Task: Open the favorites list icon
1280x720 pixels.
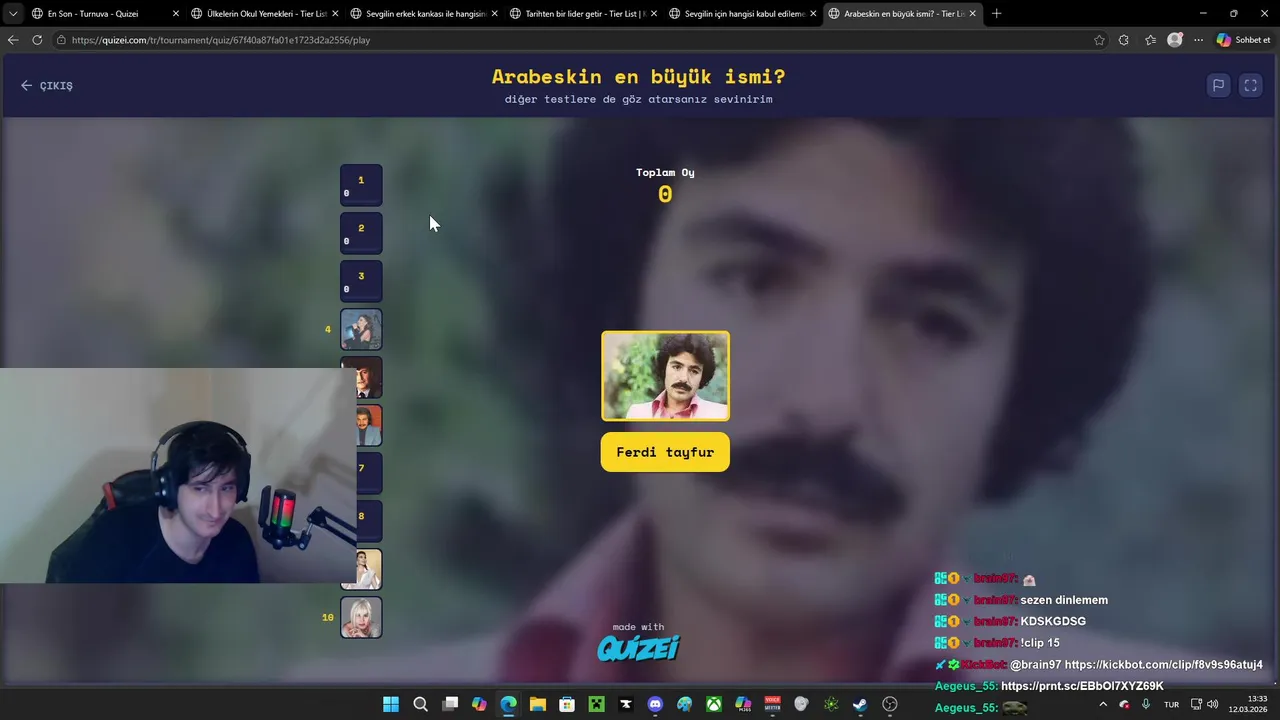Action: click(x=1150, y=40)
